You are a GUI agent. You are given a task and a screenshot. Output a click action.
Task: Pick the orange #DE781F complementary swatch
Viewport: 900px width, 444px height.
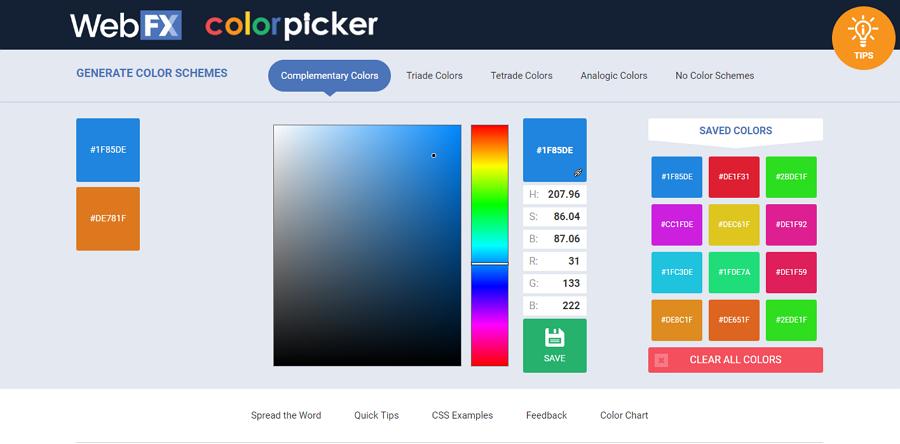(108, 219)
